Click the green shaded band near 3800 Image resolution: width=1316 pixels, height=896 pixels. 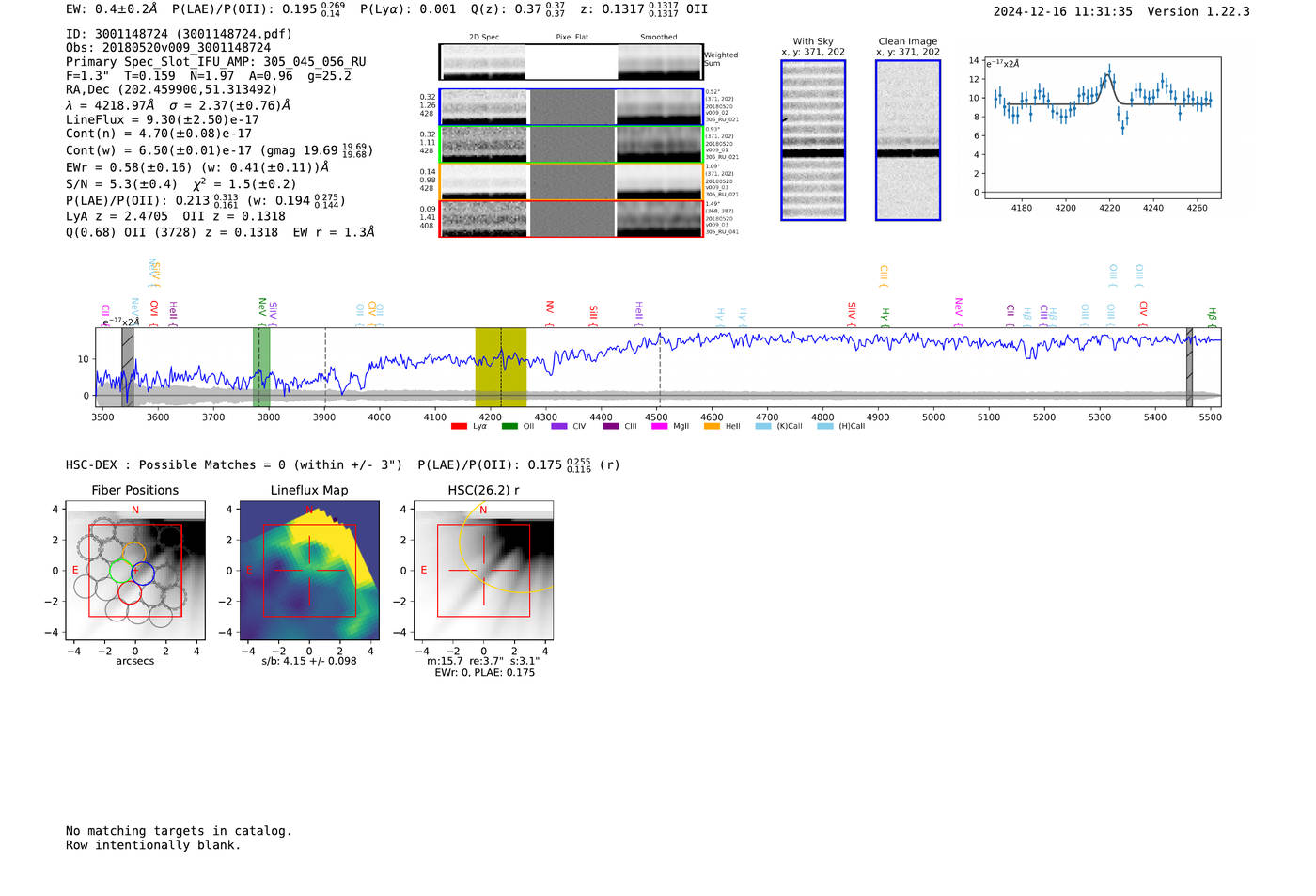point(261,368)
